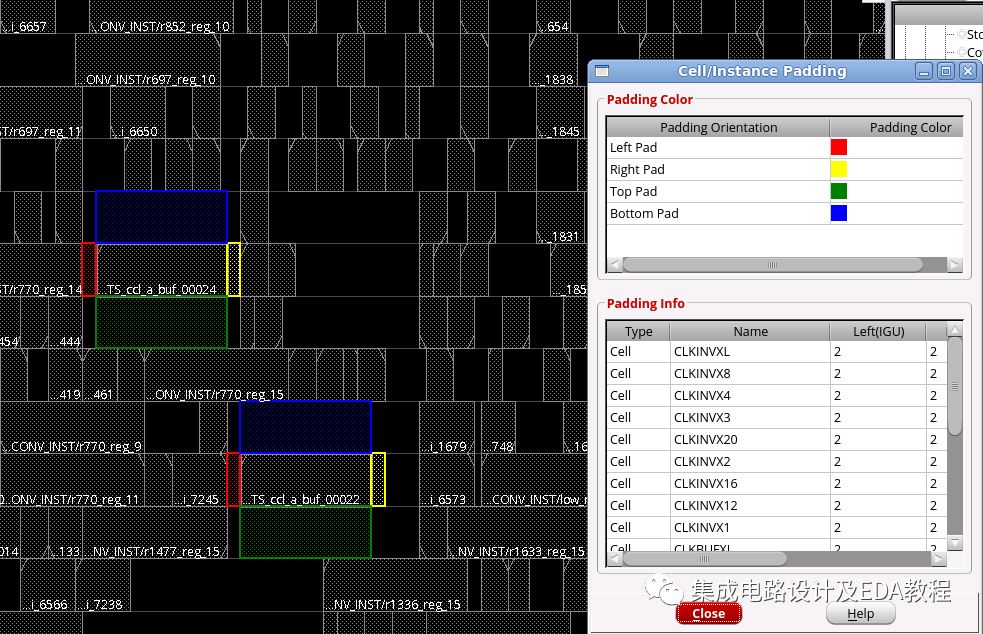
Task: Pick the blue Bottom Pad color swatch
Action: point(839,213)
